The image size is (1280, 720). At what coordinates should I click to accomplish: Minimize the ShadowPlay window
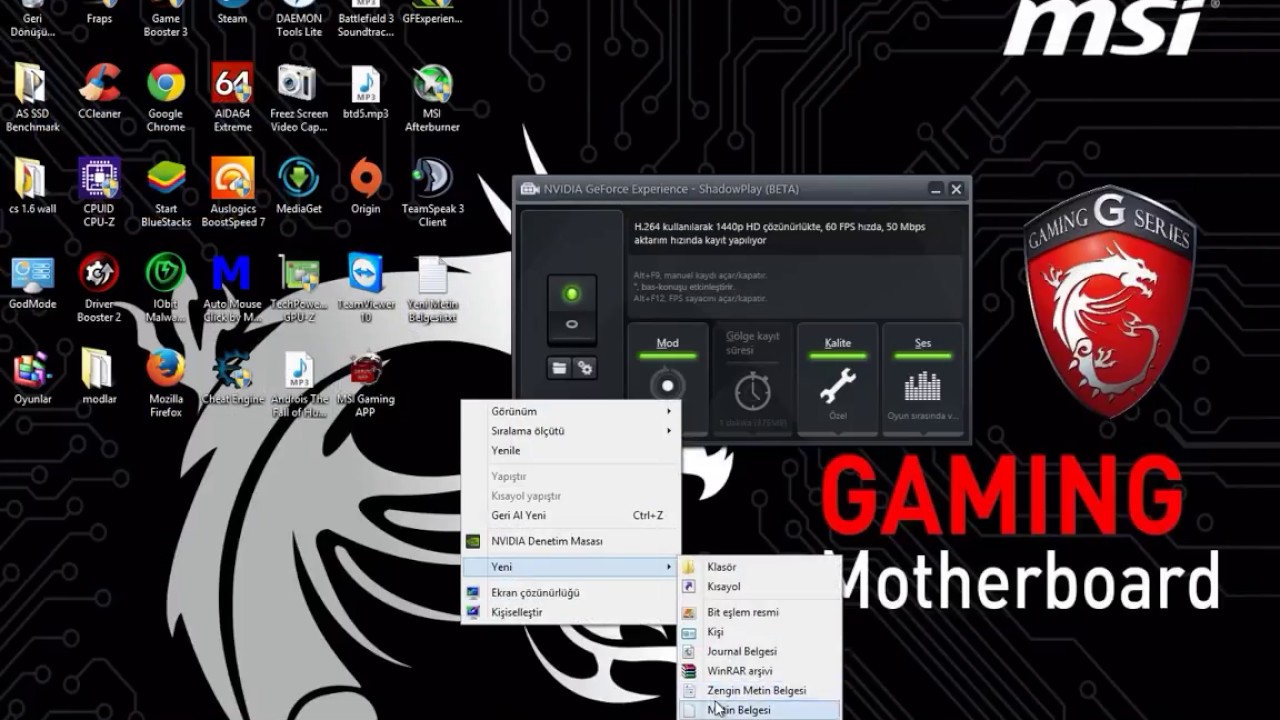point(936,189)
